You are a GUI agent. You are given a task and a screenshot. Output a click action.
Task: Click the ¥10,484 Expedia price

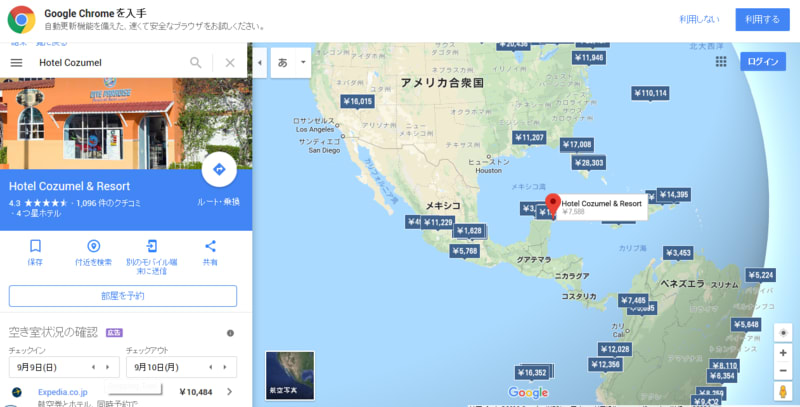click(x=195, y=392)
